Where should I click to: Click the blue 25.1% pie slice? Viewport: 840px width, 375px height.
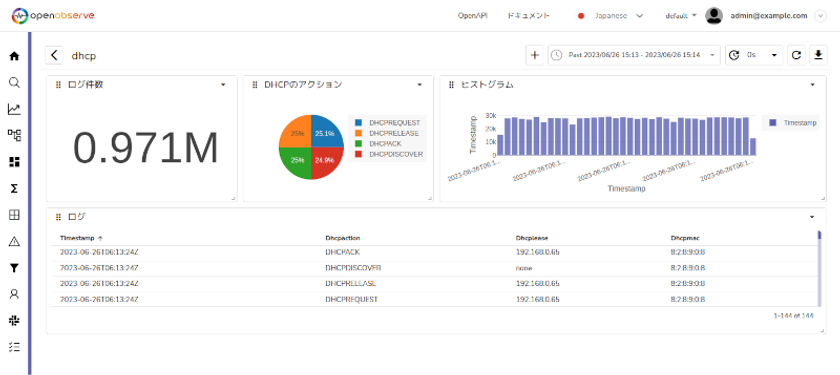coord(326,132)
